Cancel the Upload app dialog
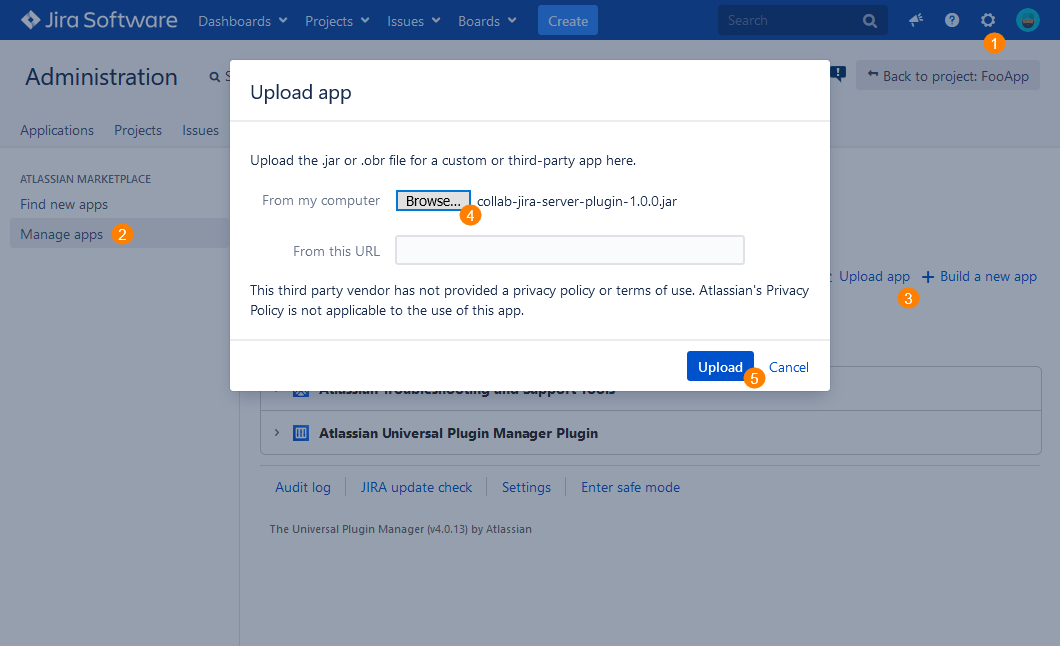Screen dimensions: 1060x646 coord(788,367)
